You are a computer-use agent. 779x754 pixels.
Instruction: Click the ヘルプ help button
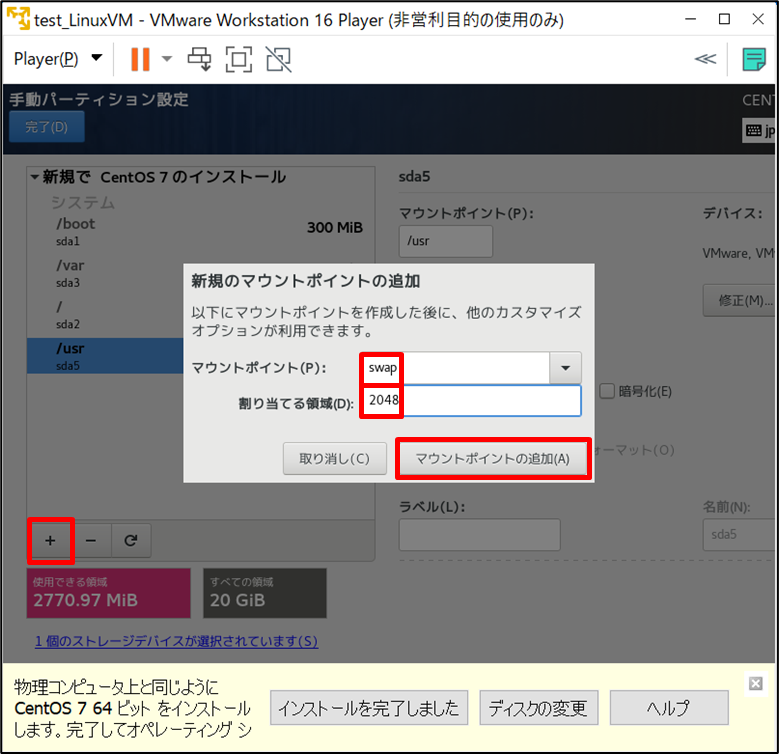coord(669,708)
